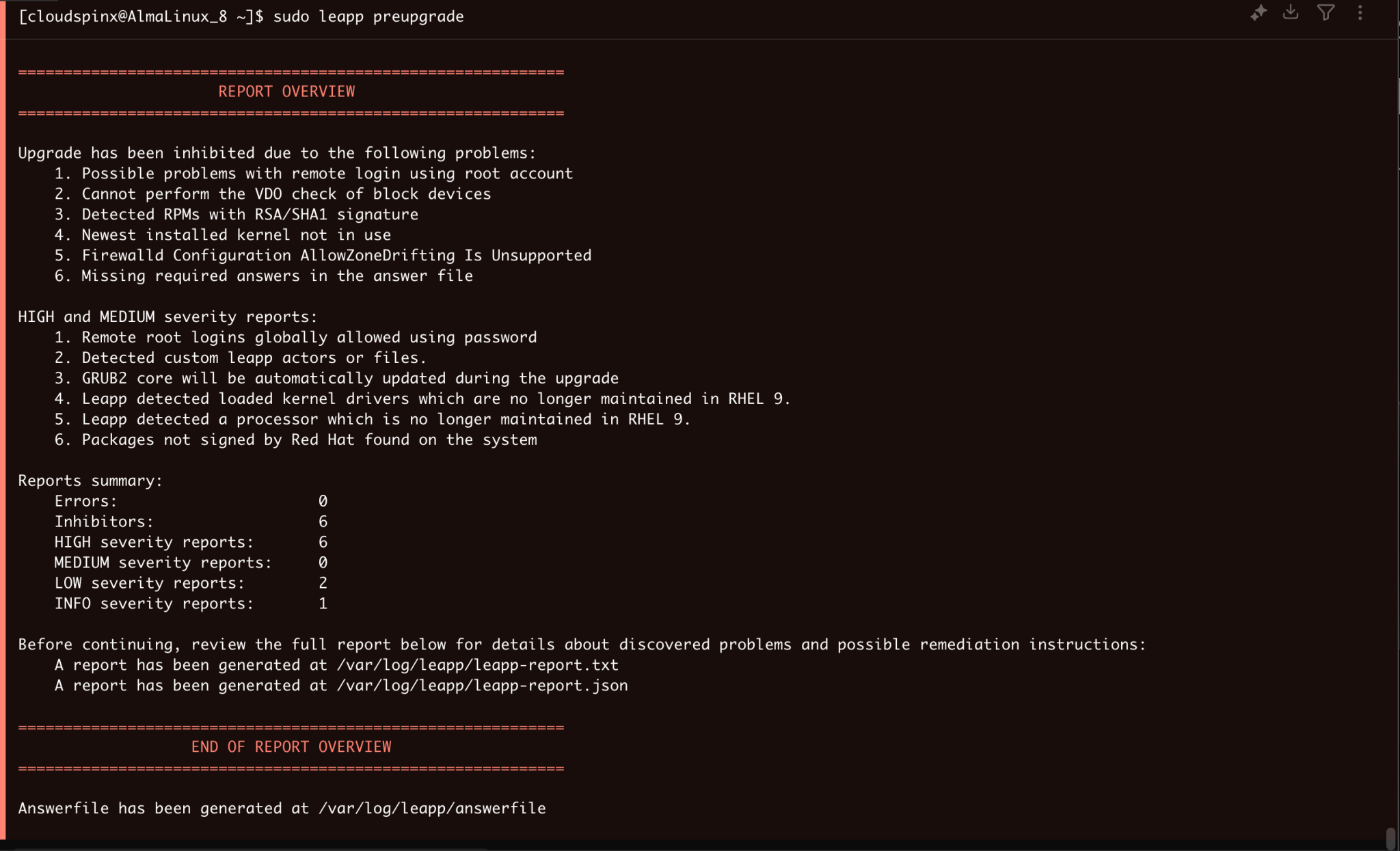Click the download output icon

(x=1292, y=14)
